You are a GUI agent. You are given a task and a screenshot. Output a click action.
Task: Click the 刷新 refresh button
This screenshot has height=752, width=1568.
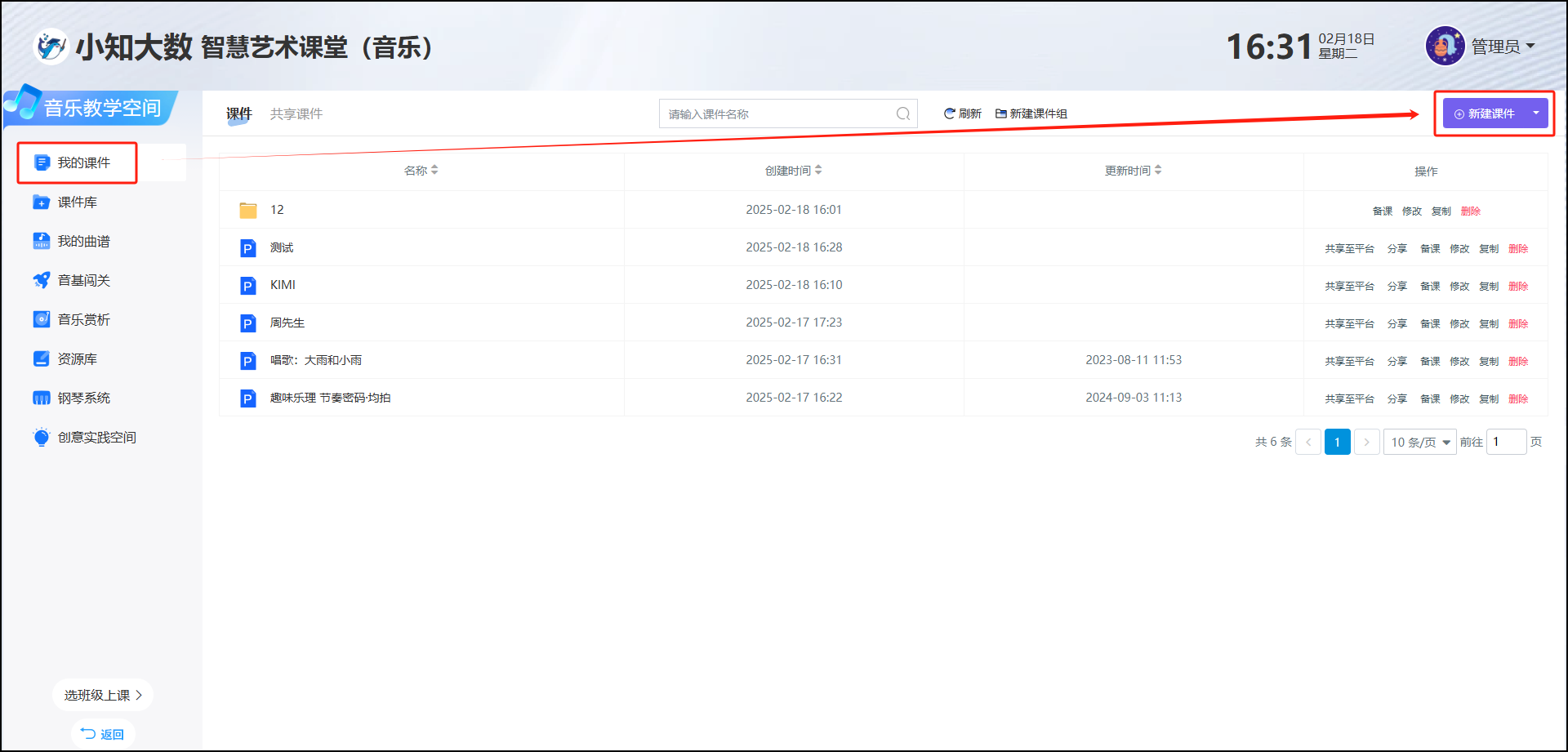[x=962, y=113]
